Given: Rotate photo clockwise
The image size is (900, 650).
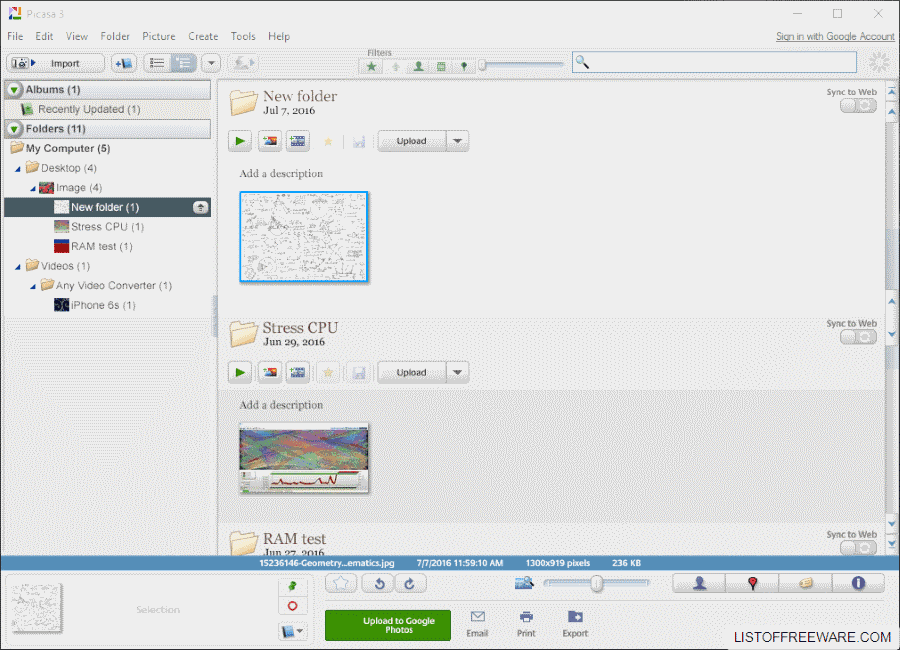Looking at the screenshot, I should (410, 583).
